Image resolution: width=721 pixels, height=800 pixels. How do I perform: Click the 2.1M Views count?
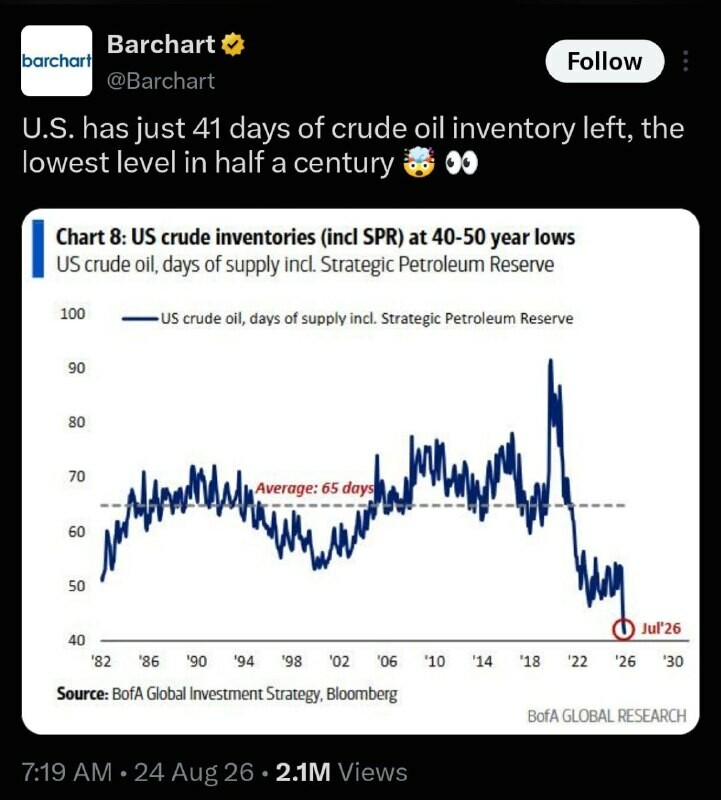[341, 771]
